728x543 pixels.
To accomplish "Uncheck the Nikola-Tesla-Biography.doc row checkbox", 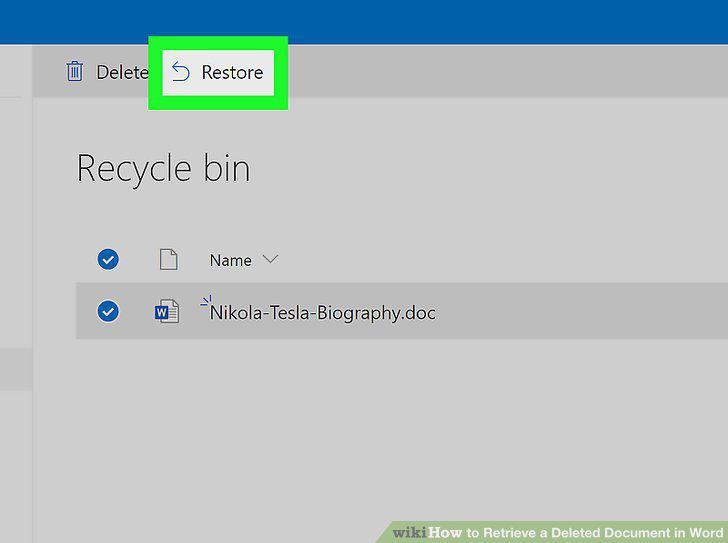I will (x=108, y=311).
